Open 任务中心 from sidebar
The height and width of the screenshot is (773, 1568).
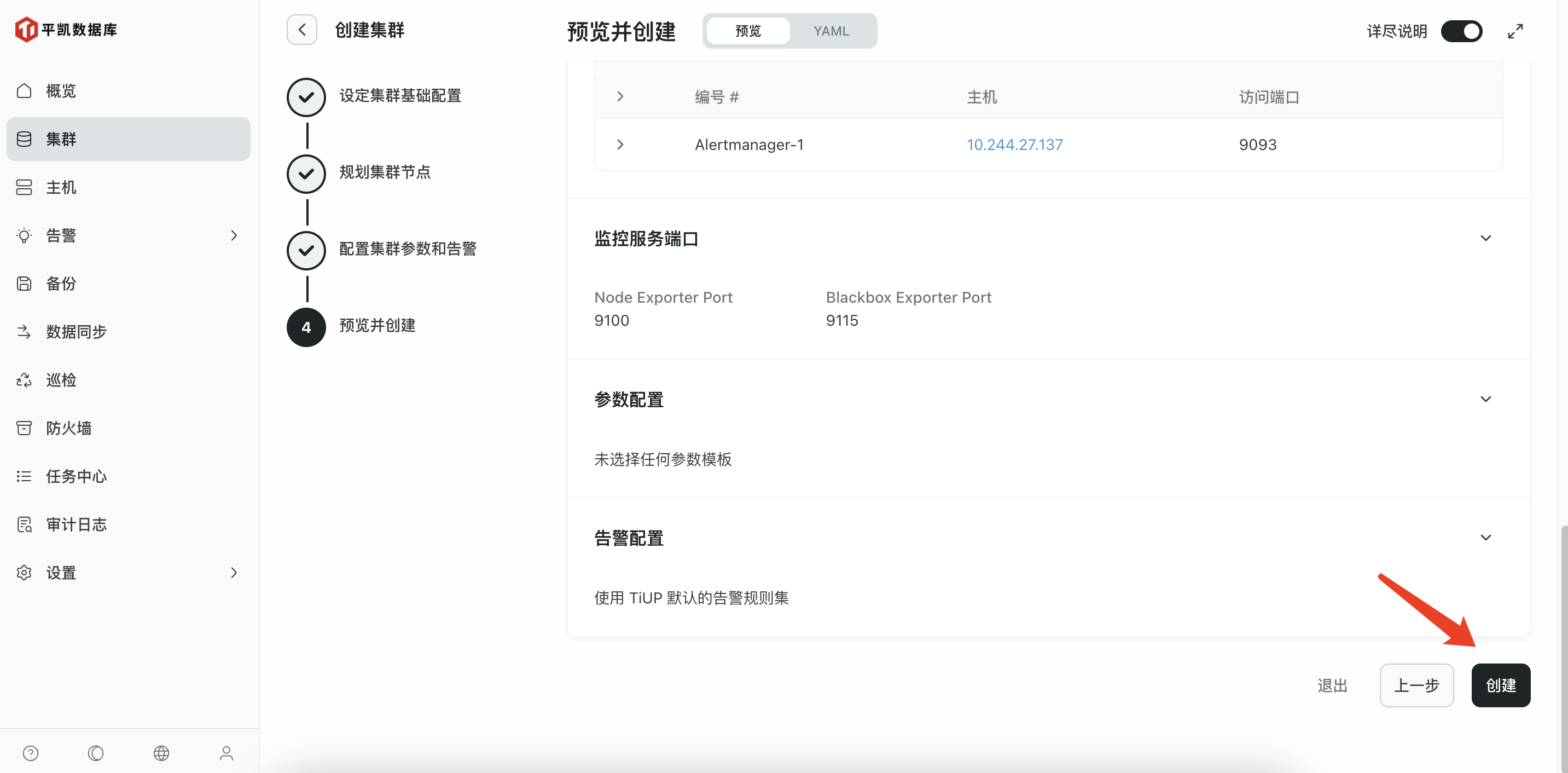coord(76,476)
